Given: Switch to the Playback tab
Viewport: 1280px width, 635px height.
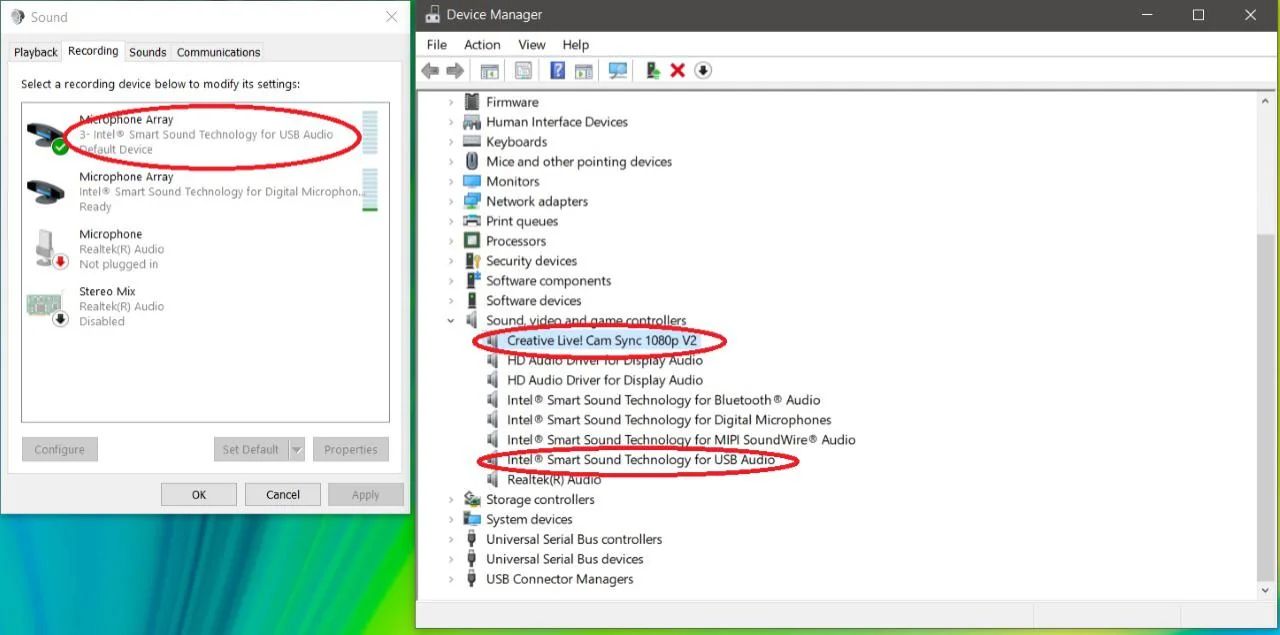Looking at the screenshot, I should pos(34,51).
